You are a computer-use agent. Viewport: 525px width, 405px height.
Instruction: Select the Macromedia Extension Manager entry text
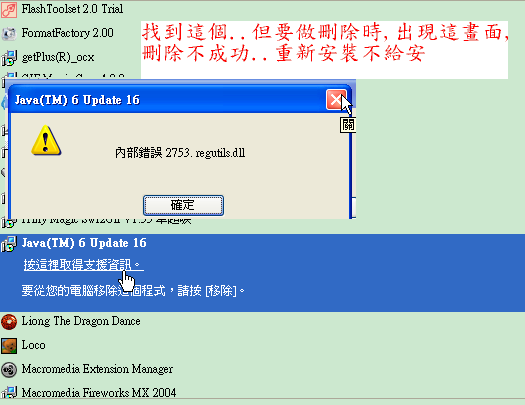(97, 369)
